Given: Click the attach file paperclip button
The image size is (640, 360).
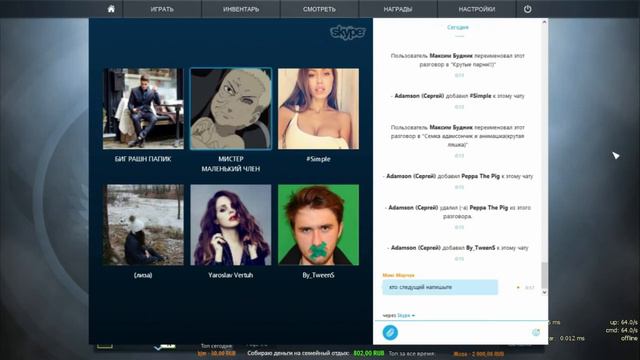Looking at the screenshot, I should pyautogui.click(x=390, y=332).
